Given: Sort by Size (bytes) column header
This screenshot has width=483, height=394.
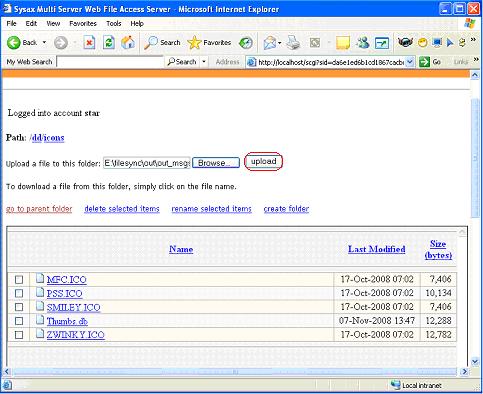Looking at the screenshot, I should tap(438, 249).
